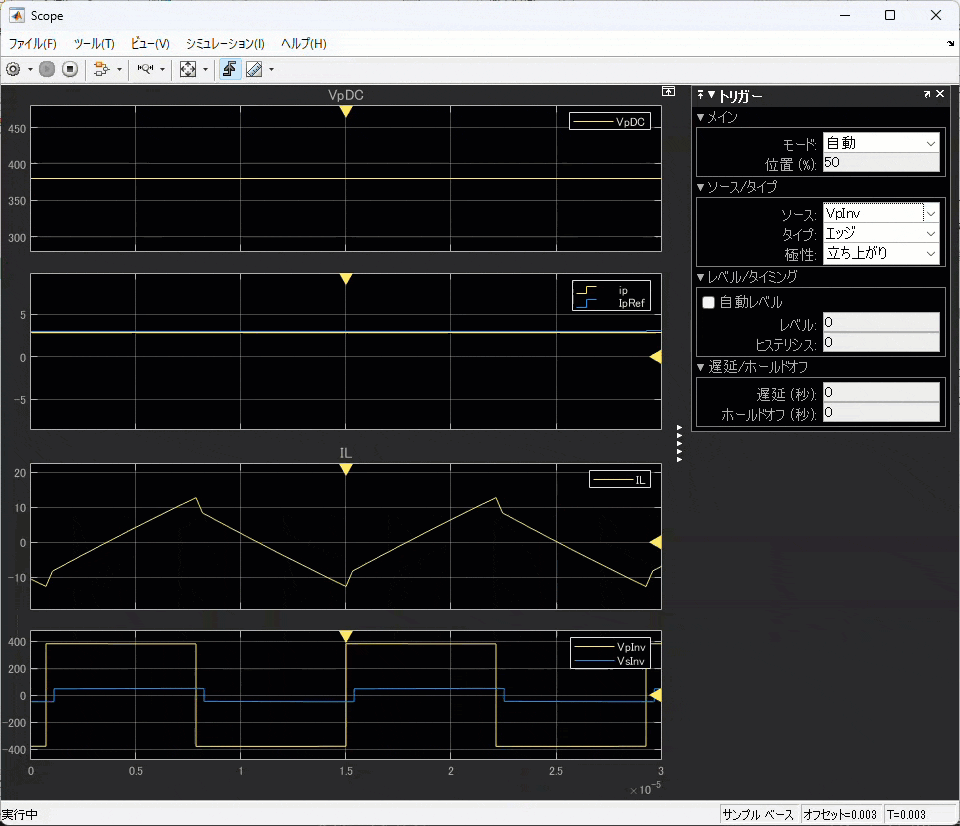The width and height of the screenshot is (960, 826).
Task: Click the 実行中 status text
Action: click(20, 814)
